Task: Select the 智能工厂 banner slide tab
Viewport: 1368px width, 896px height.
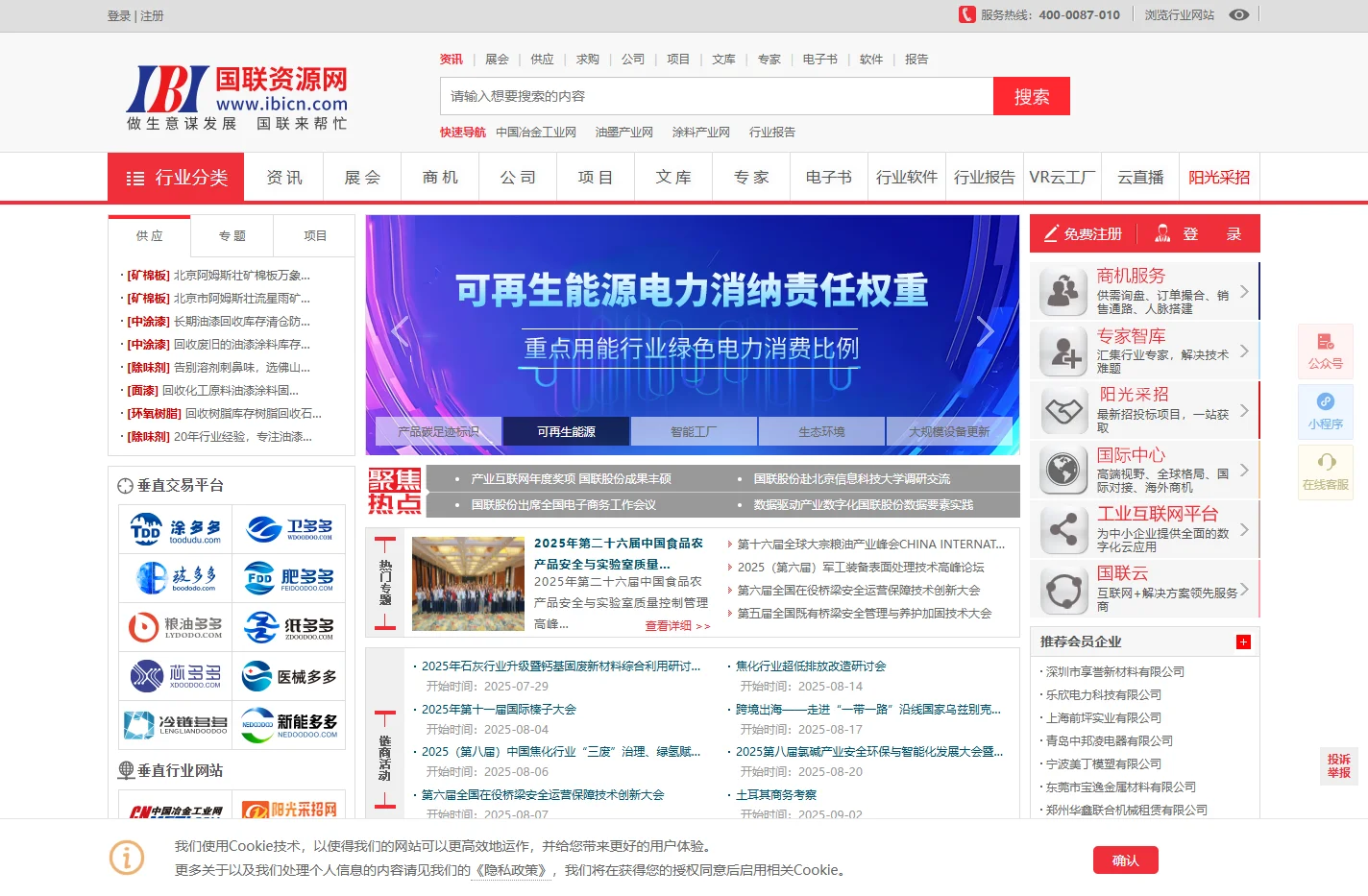Action: click(694, 432)
